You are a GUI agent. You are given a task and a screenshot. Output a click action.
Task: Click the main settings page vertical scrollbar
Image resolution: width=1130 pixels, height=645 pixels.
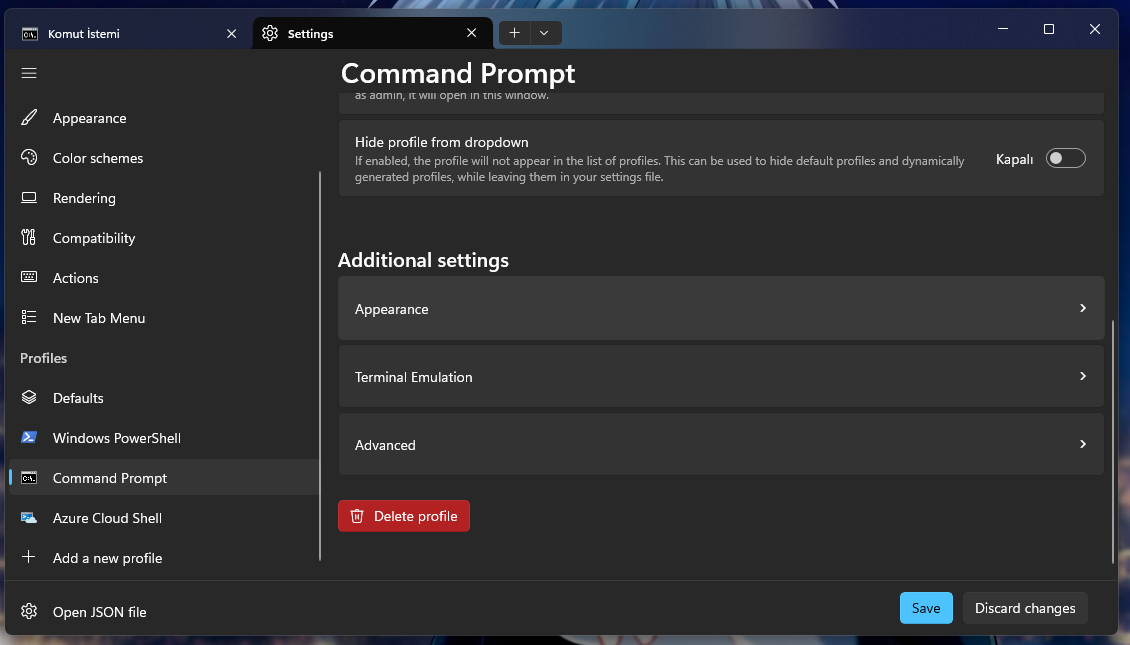pyautogui.click(x=1113, y=441)
